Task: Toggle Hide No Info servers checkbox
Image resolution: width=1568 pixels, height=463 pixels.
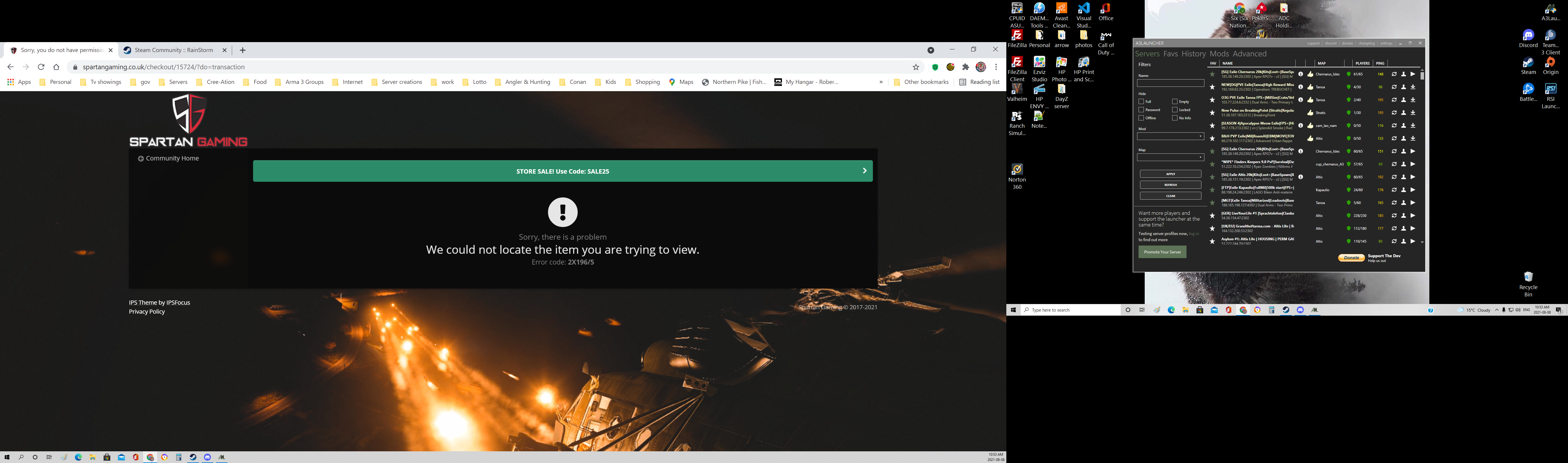Action: [x=1175, y=118]
